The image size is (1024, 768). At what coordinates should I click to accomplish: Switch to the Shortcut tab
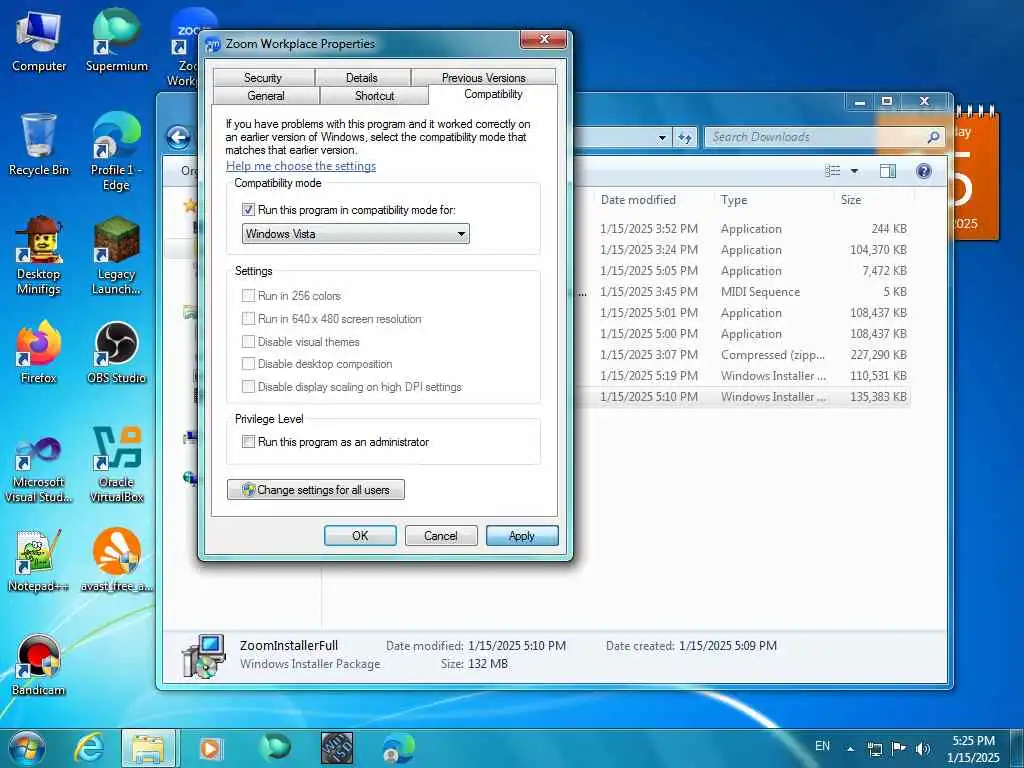pyautogui.click(x=374, y=96)
